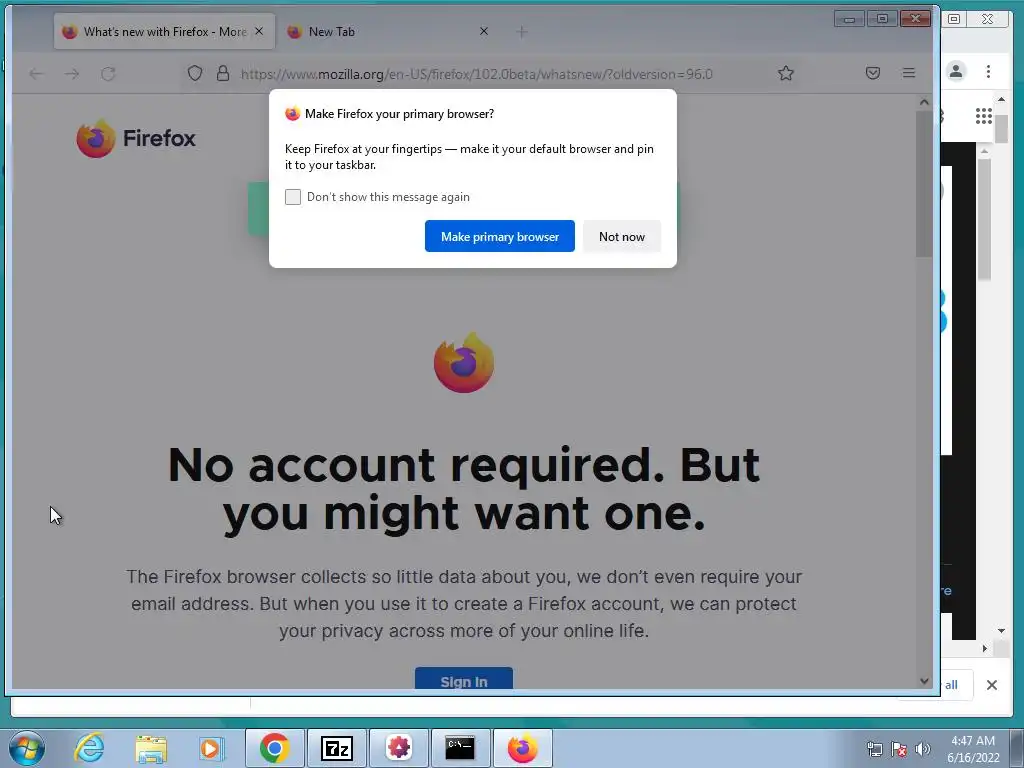Image resolution: width=1024 pixels, height=768 pixels.
Task: Open Windows Explorer folder in taskbar
Action: [151, 748]
